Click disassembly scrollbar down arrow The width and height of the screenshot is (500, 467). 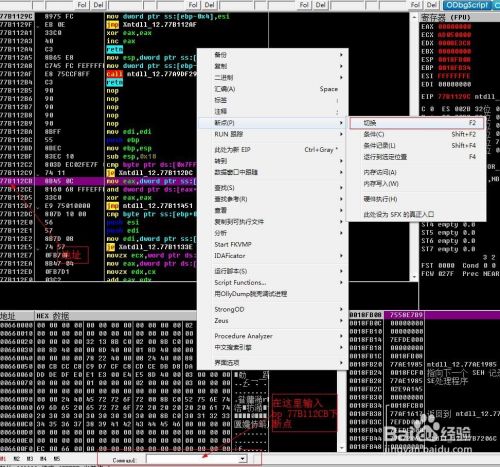(414, 277)
